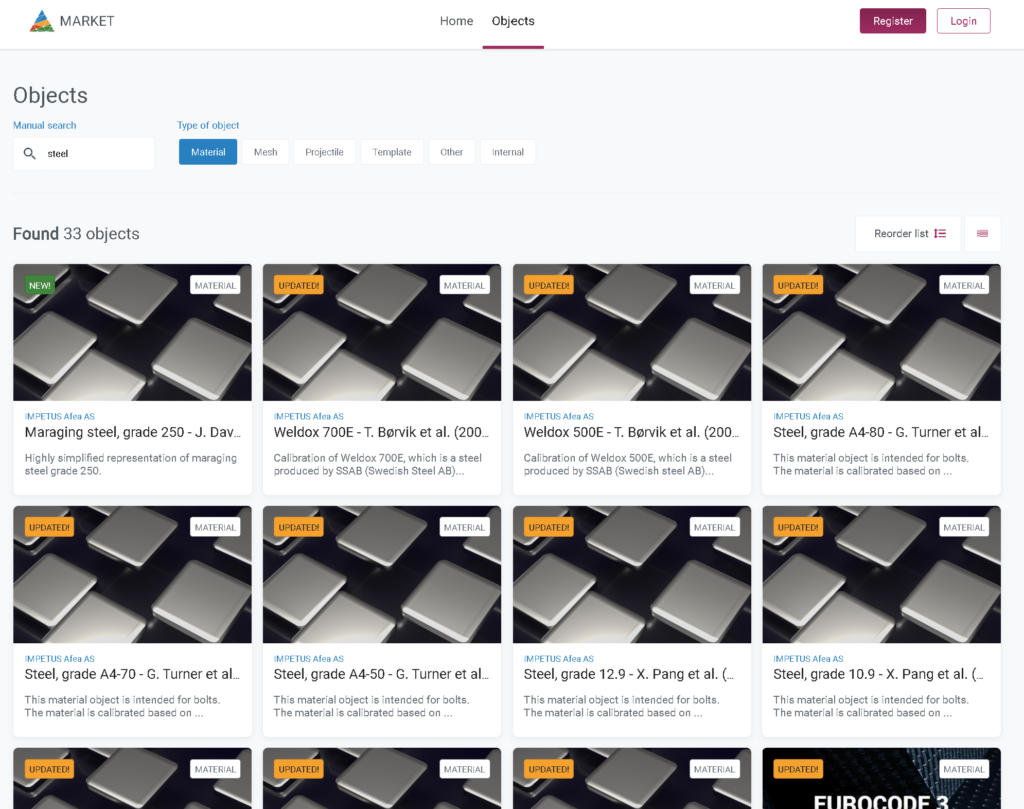Click the 'Weldox 500E - T. Børvik' title
The height and width of the screenshot is (809, 1024).
tap(632, 432)
